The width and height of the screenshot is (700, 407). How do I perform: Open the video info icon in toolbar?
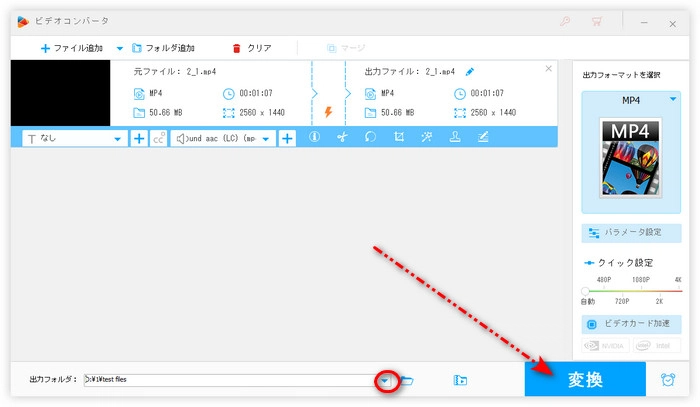point(315,139)
